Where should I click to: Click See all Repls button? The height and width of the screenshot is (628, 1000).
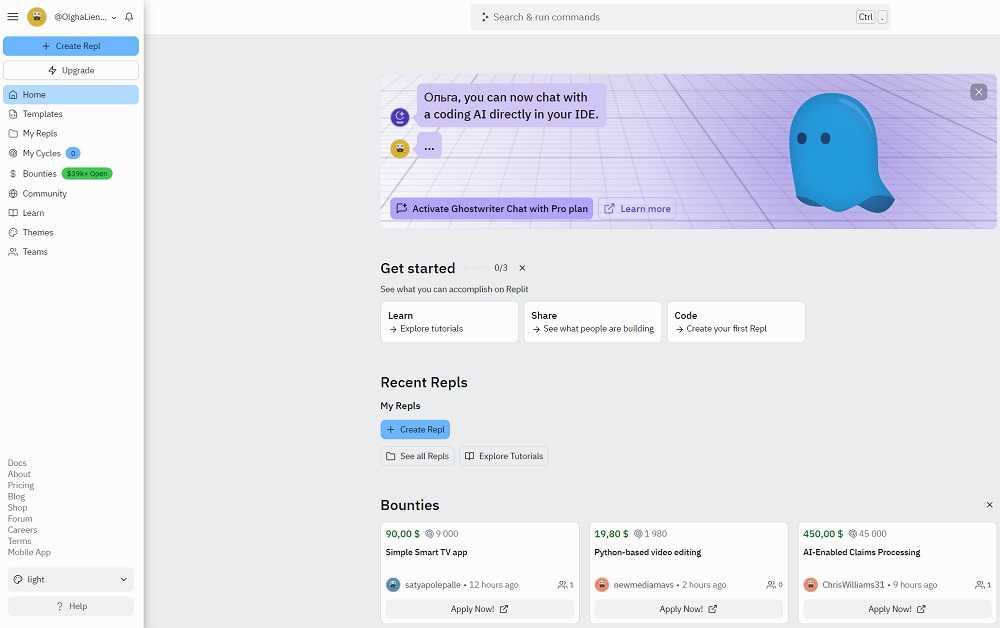pyautogui.click(x=417, y=456)
